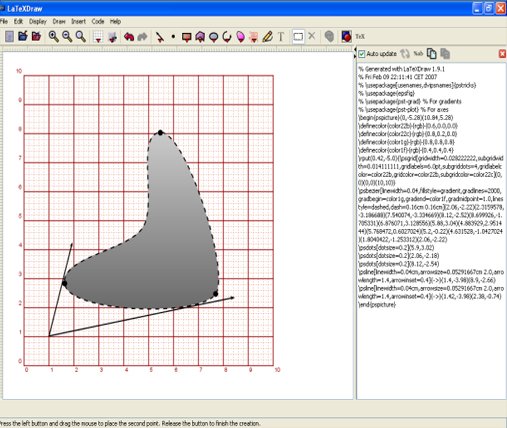Copy all generated code with copy icon
This screenshot has width=507, height=428.
coord(432,54)
